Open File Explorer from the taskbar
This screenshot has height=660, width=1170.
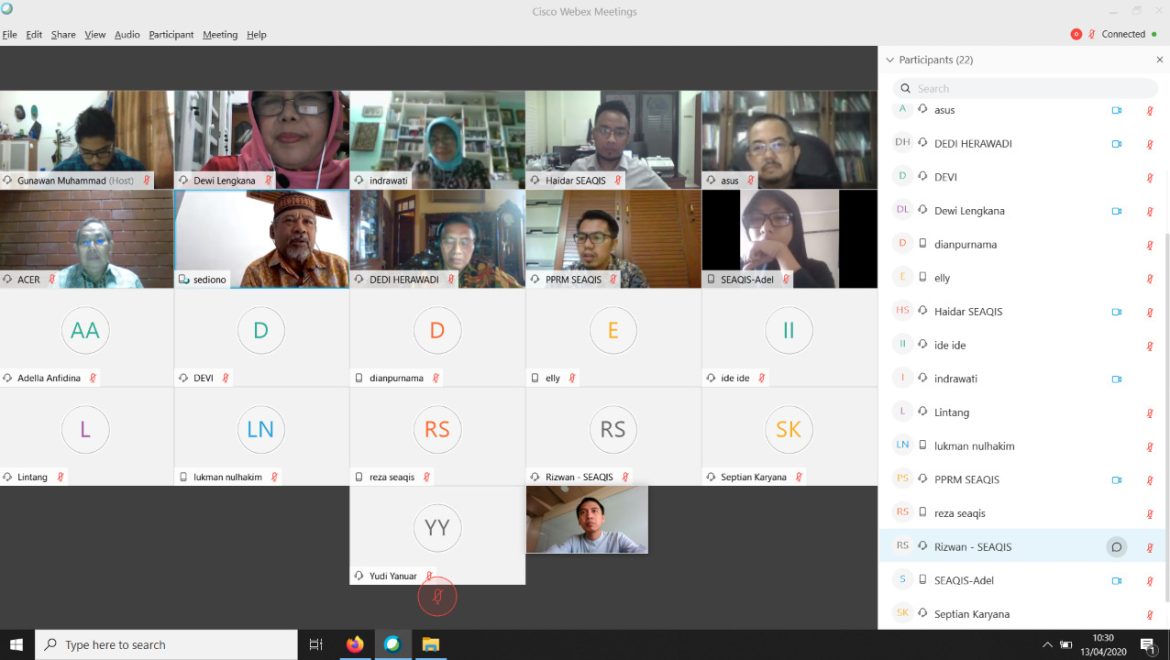coord(430,644)
